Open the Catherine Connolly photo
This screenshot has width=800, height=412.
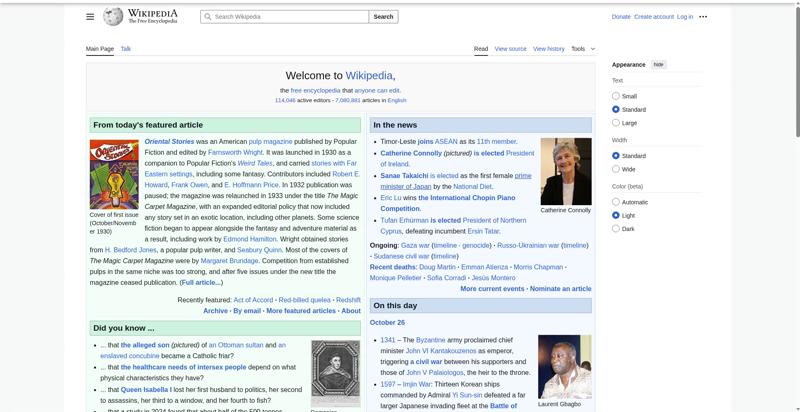[566, 171]
